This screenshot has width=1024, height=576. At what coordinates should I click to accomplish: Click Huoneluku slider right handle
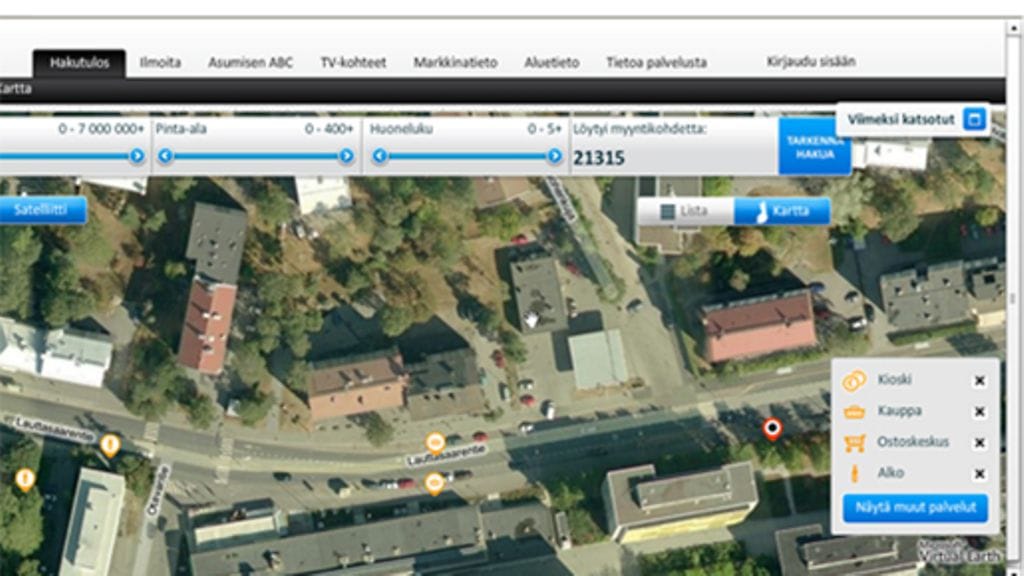pyautogui.click(x=554, y=156)
